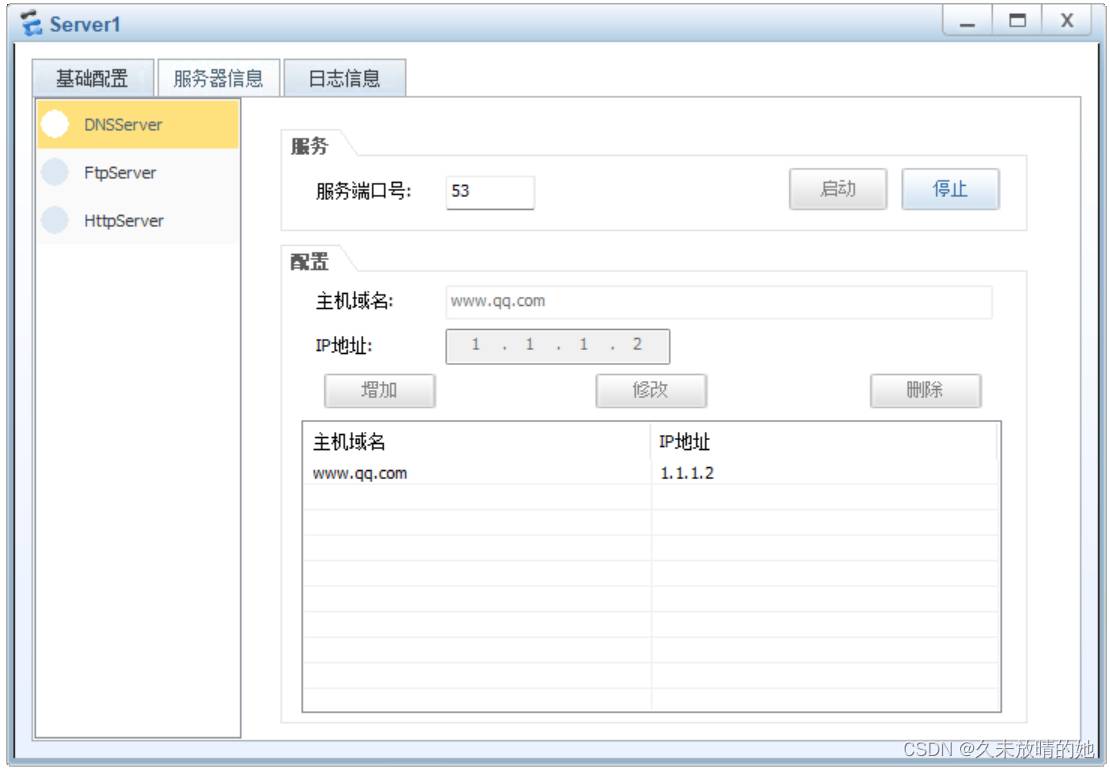Stop the DNS service with 停止
Viewport: 1110px width, 769px height.
pos(950,189)
